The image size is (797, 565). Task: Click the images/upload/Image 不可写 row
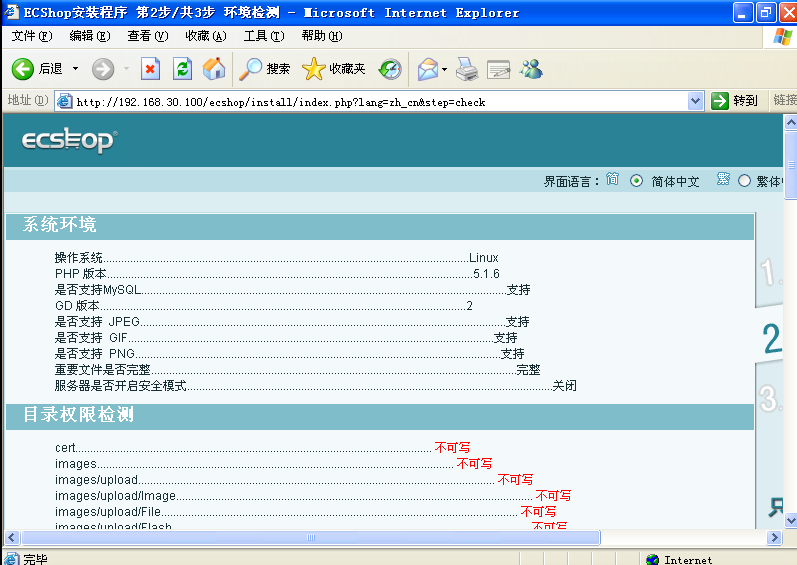click(x=313, y=495)
